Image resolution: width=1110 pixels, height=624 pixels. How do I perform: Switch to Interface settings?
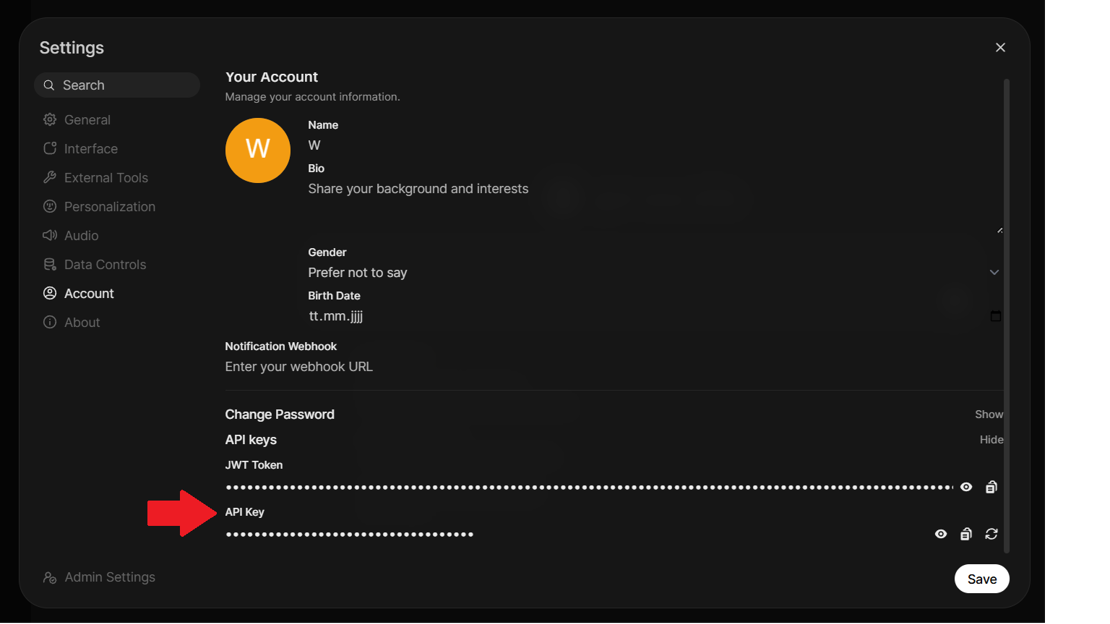[90, 149]
